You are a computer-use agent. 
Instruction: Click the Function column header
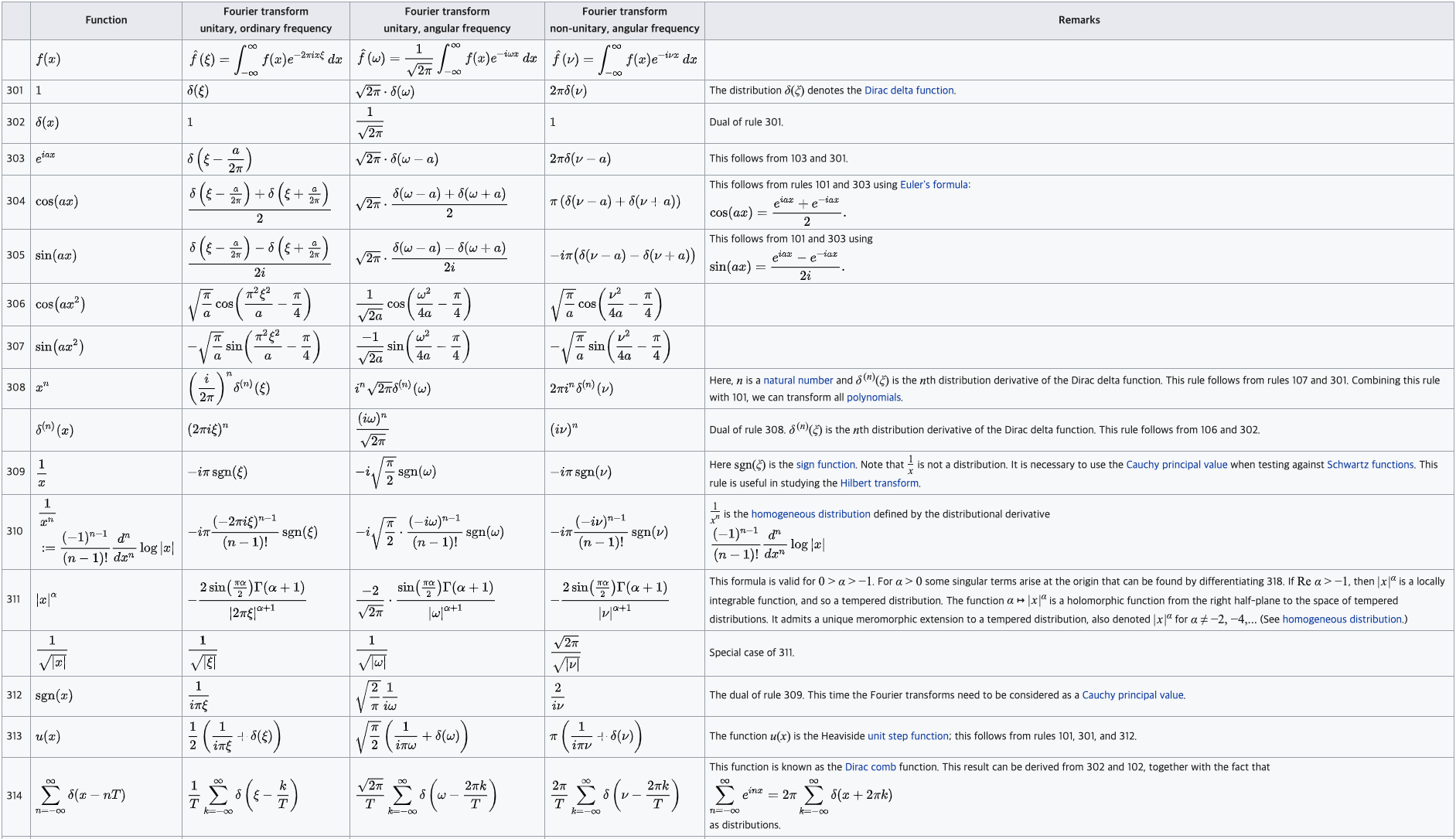(x=106, y=20)
